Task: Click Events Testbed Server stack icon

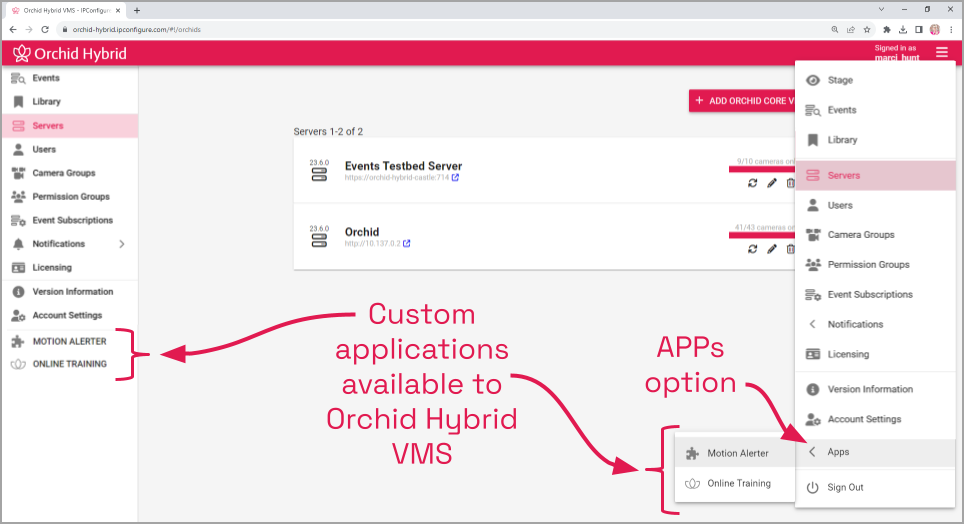Action: tap(319, 174)
